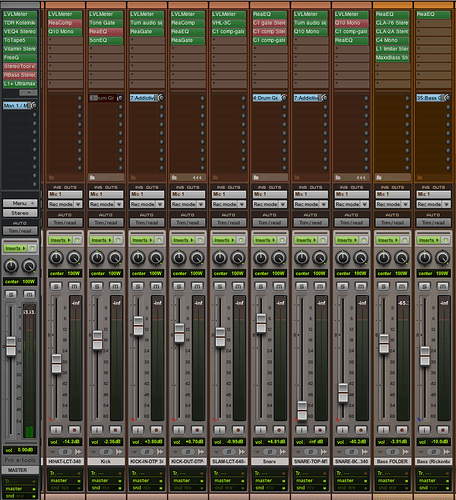The width and height of the screenshot is (456, 500).
Task: Open Mic 1 input selector on Snare strip
Action: click(x=270, y=194)
